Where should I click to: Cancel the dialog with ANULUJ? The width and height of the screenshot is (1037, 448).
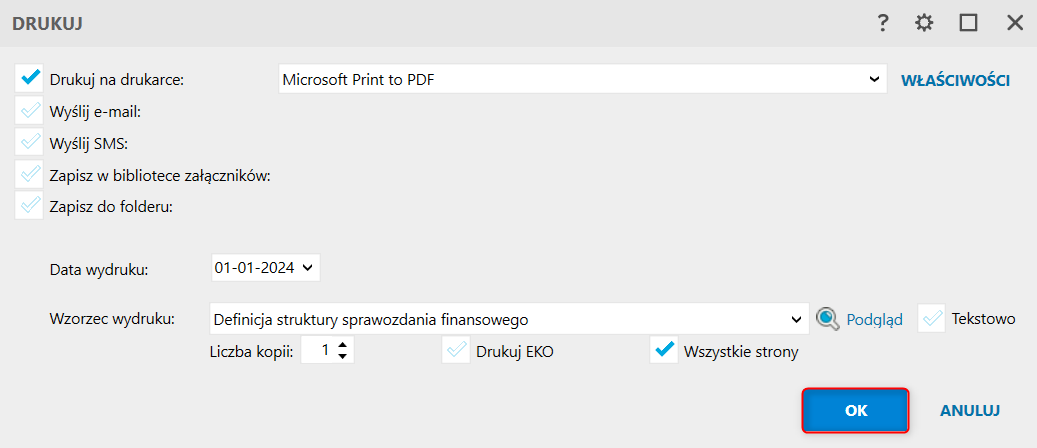pos(970,410)
